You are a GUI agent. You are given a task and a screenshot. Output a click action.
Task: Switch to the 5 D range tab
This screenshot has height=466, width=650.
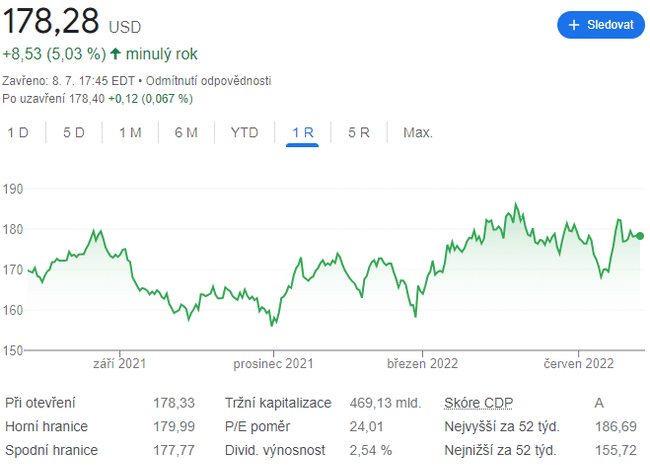(74, 132)
